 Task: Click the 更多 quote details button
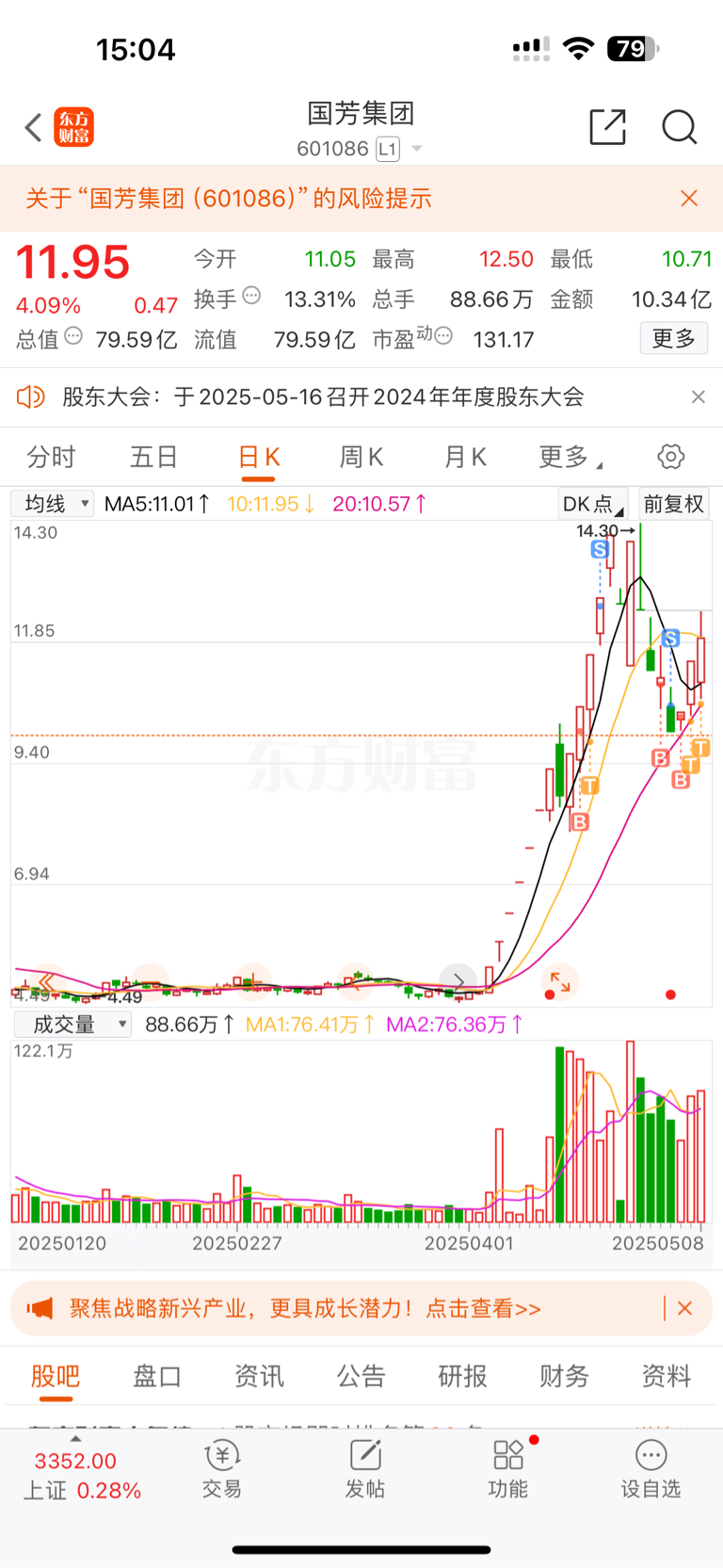point(674,339)
